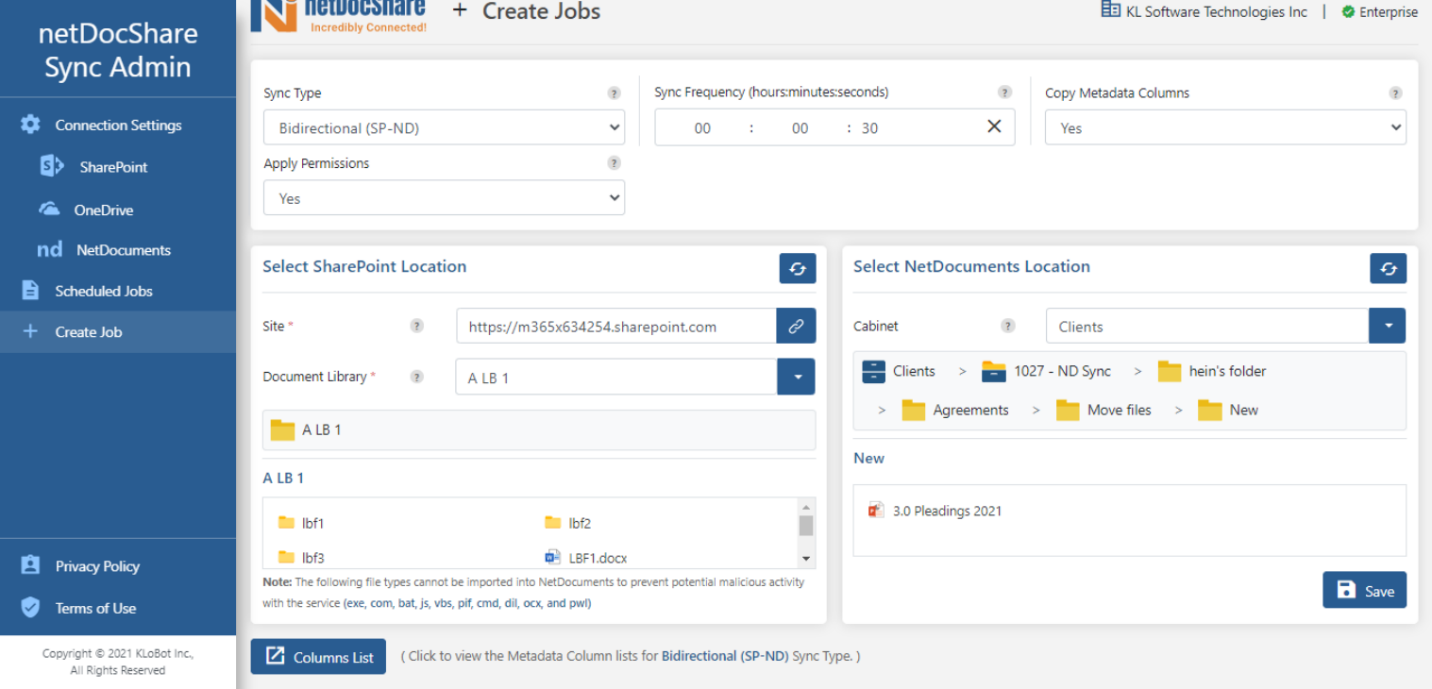Click the file list scrollbar up arrow

[x=806, y=507]
